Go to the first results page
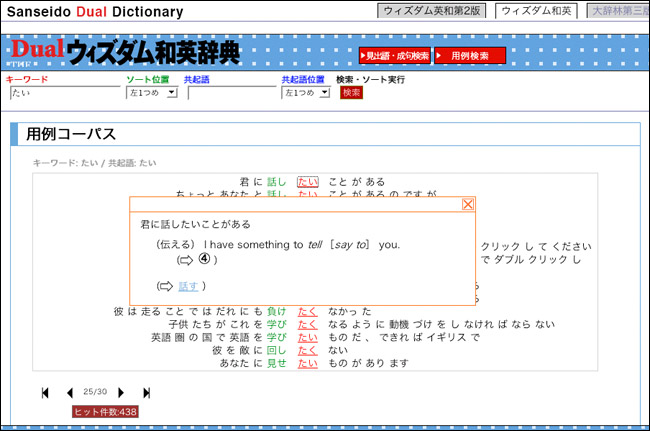650x431 pixels. pyautogui.click(x=45, y=392)
